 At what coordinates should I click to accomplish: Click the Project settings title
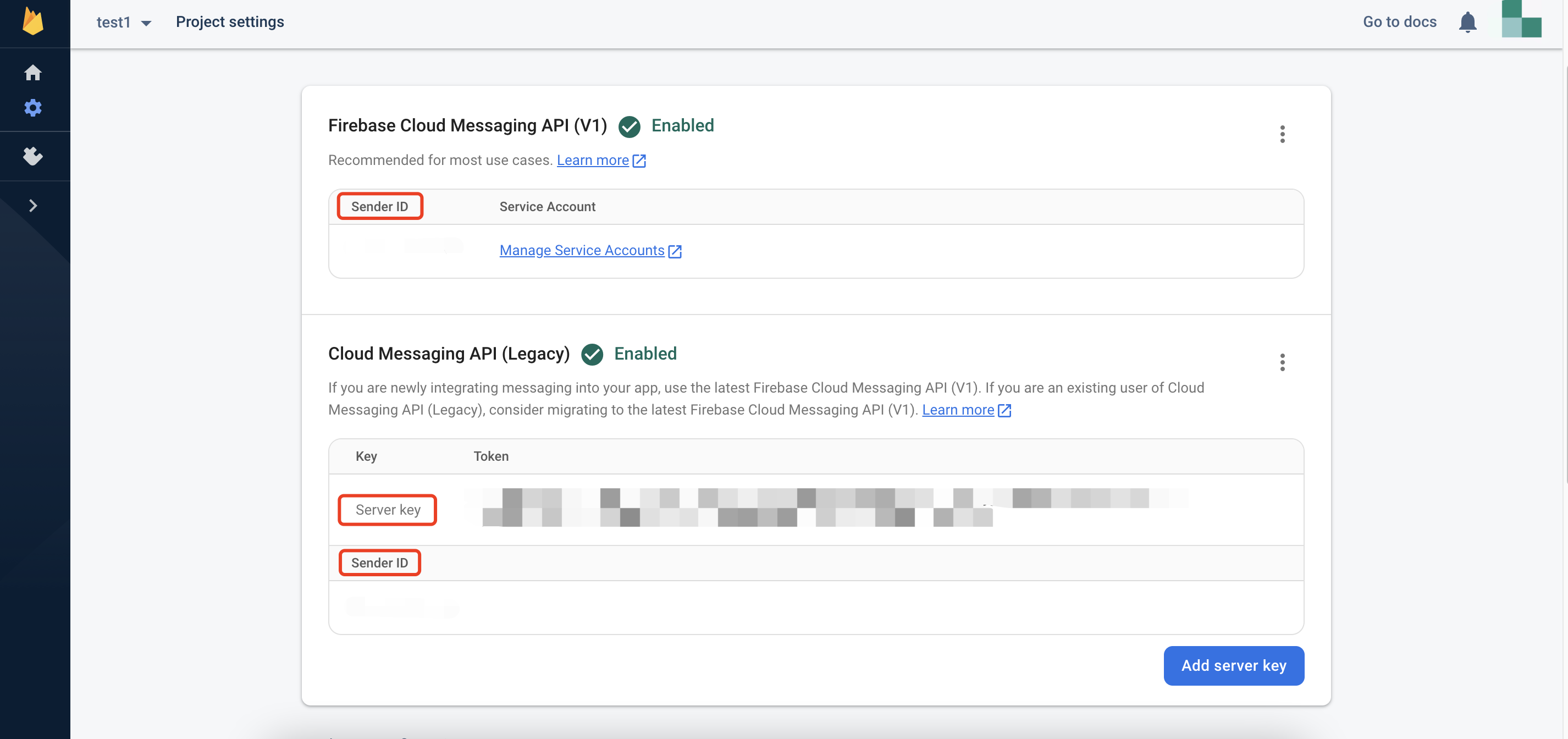[230, 22]
